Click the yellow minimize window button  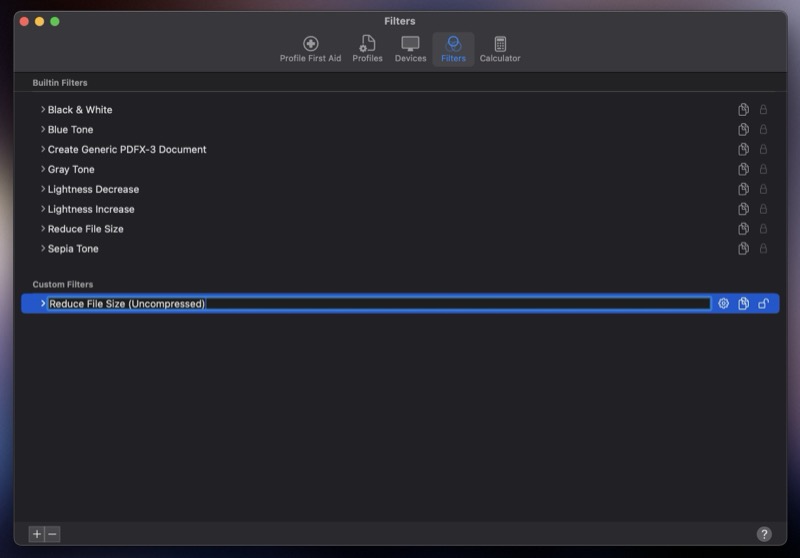39,21
